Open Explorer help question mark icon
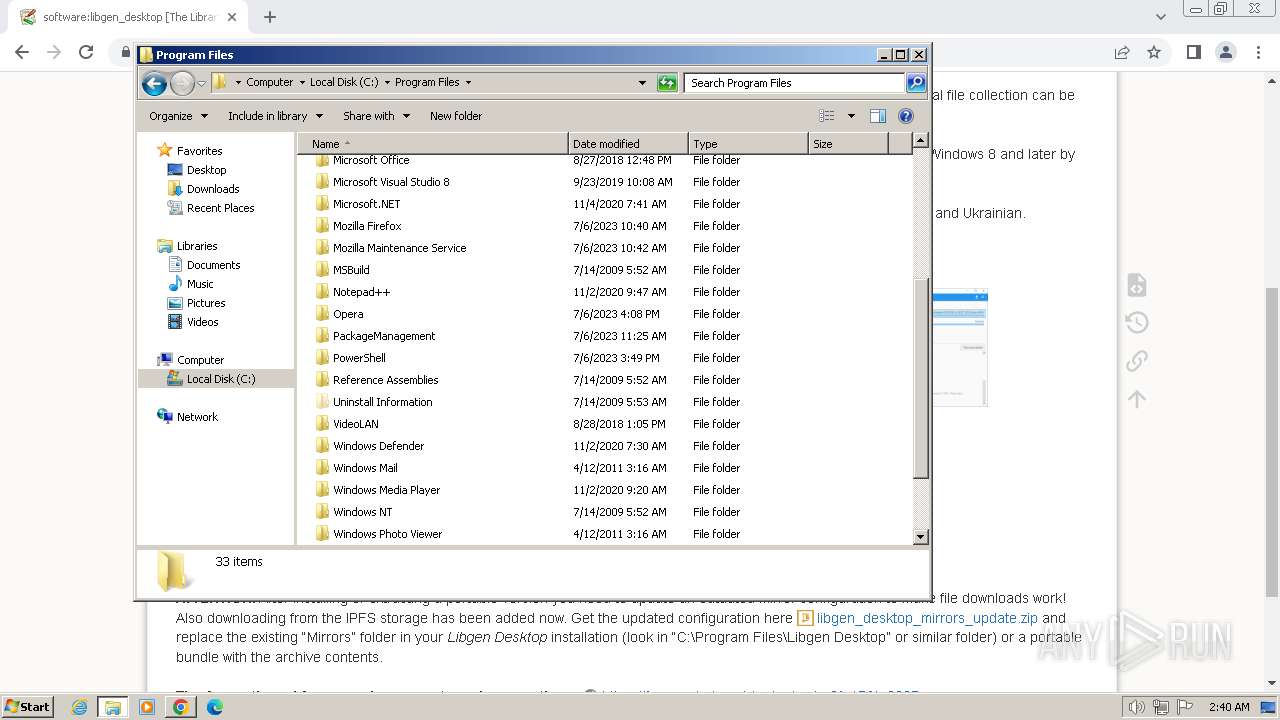Image resolution: width=1280 pixels, height=720 pixels. (906, 116)
